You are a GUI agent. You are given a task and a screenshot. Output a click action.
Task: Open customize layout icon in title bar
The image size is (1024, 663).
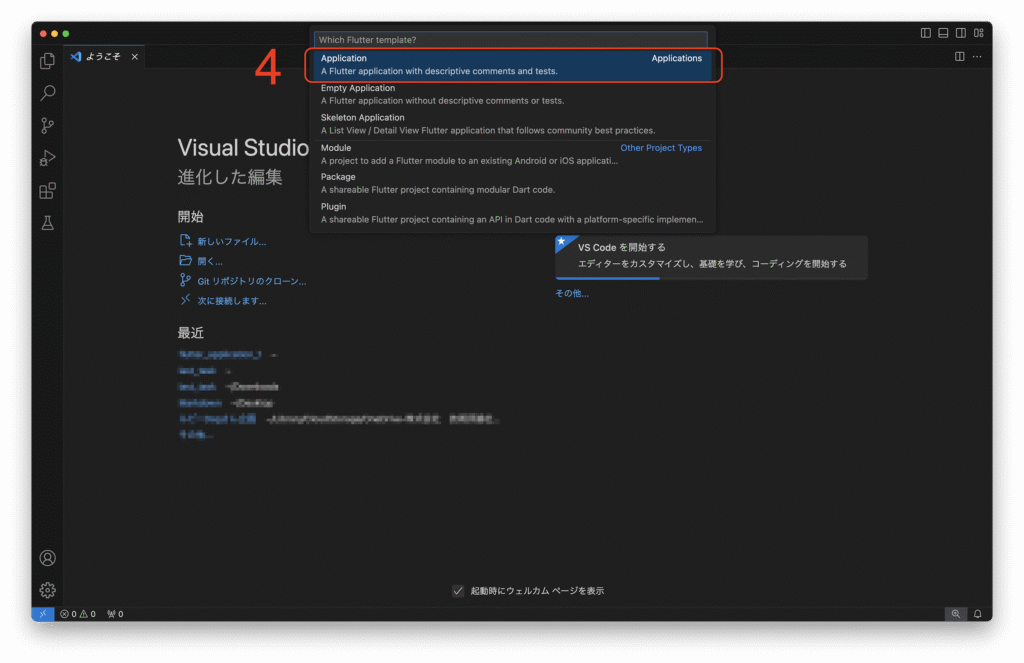(978, 33)
